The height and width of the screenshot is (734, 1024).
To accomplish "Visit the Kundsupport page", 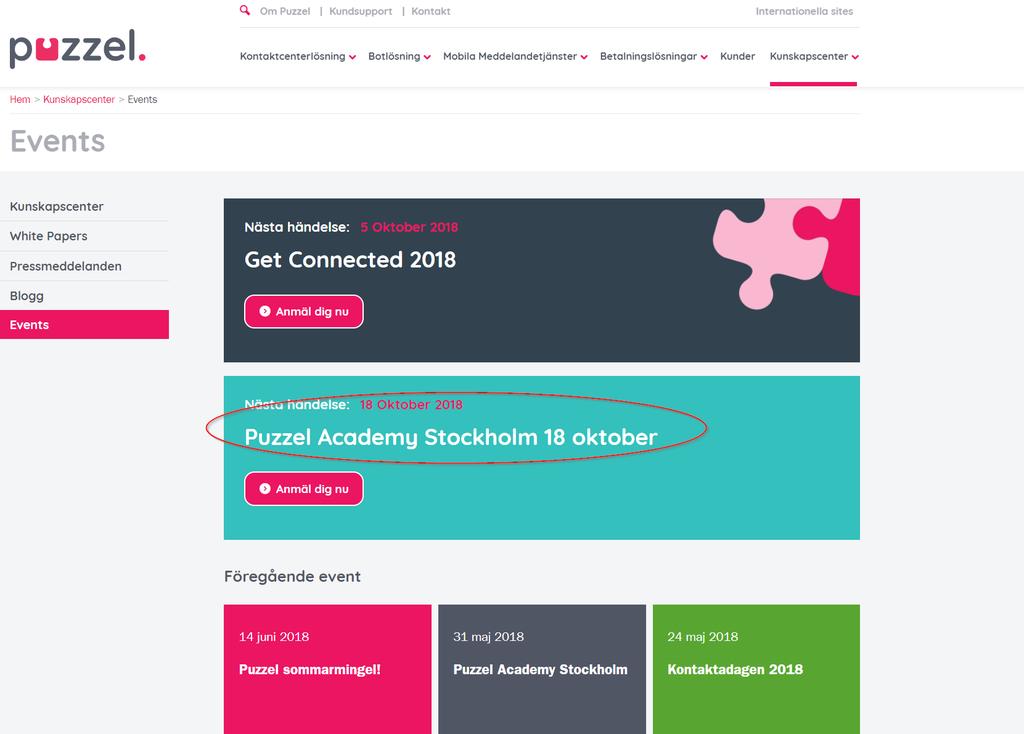I will [x=360, y=11].
